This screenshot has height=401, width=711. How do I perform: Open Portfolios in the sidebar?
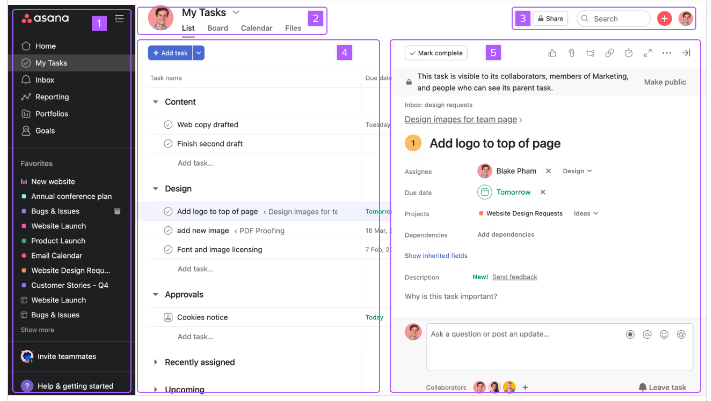click(45, 114)
